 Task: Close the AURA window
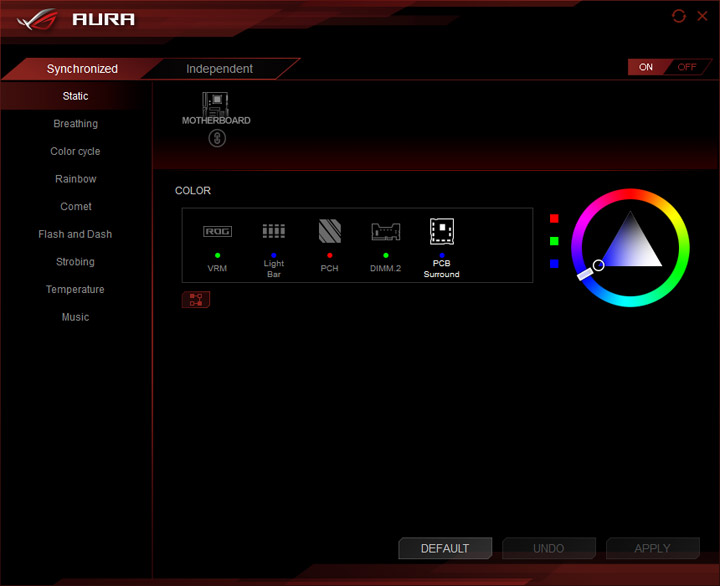[x=702, y=16]
